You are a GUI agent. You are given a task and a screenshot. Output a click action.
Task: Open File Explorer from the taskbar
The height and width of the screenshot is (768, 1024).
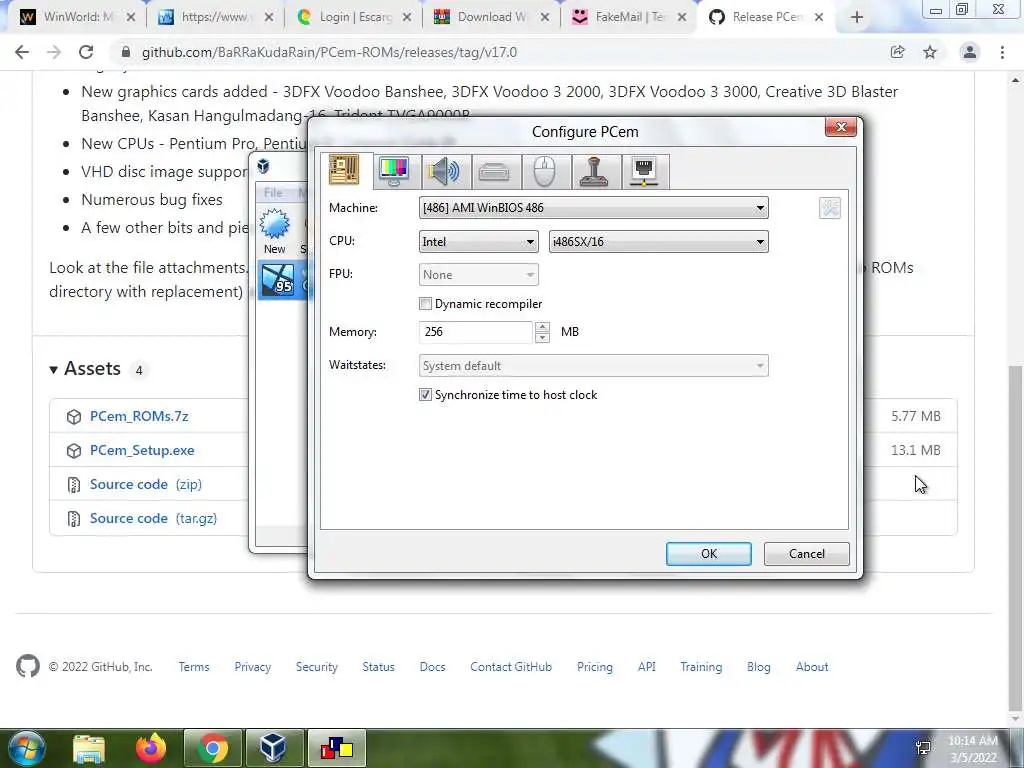click(89, 748)
